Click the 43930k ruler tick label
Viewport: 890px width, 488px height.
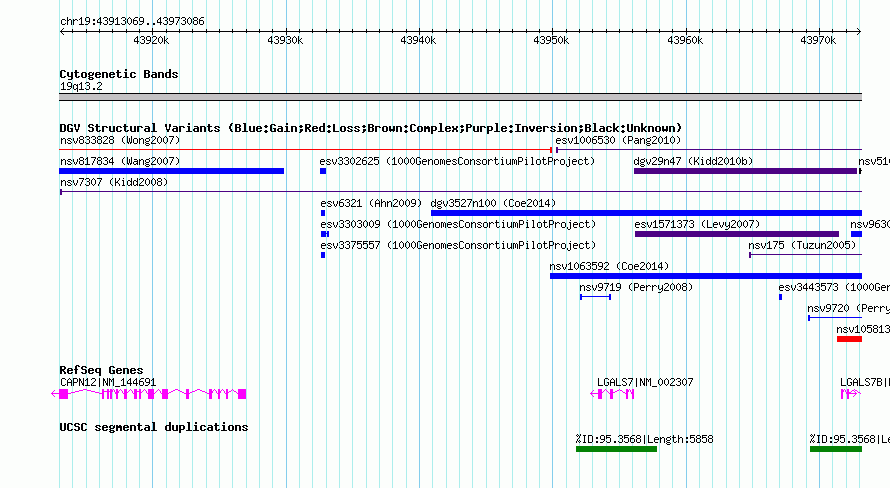[x=285, y=40]
